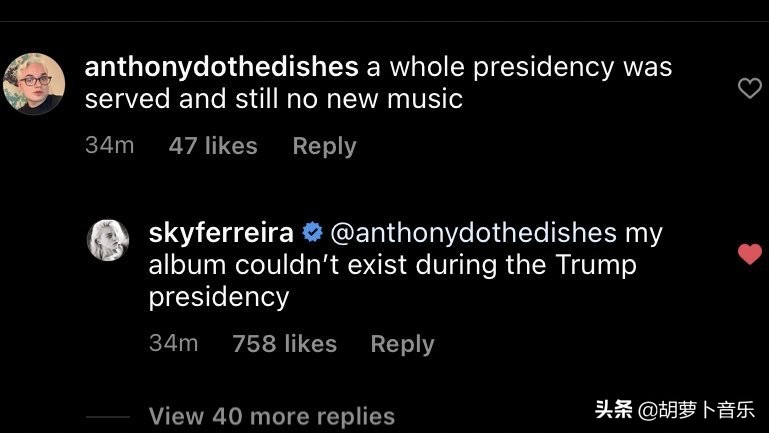The image size is (769, 433).
Task: Reply to skyferreira's comment
Action: [402, 344]
